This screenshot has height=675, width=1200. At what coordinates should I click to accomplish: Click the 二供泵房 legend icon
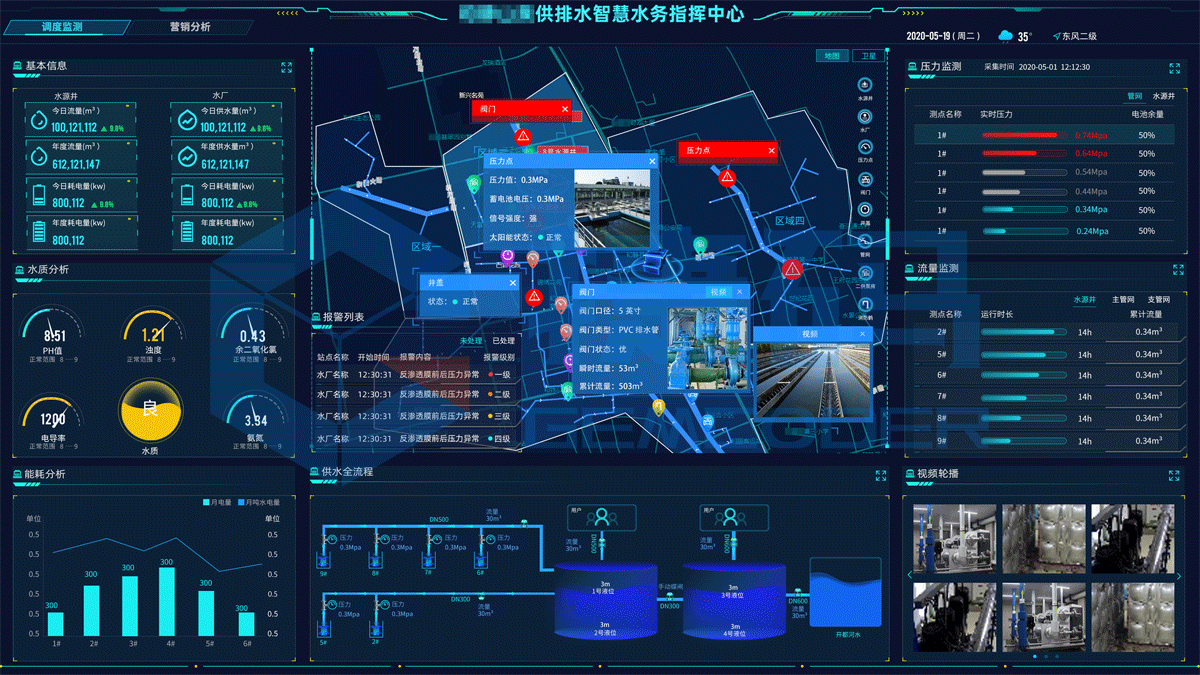click(x=863, y=272)
